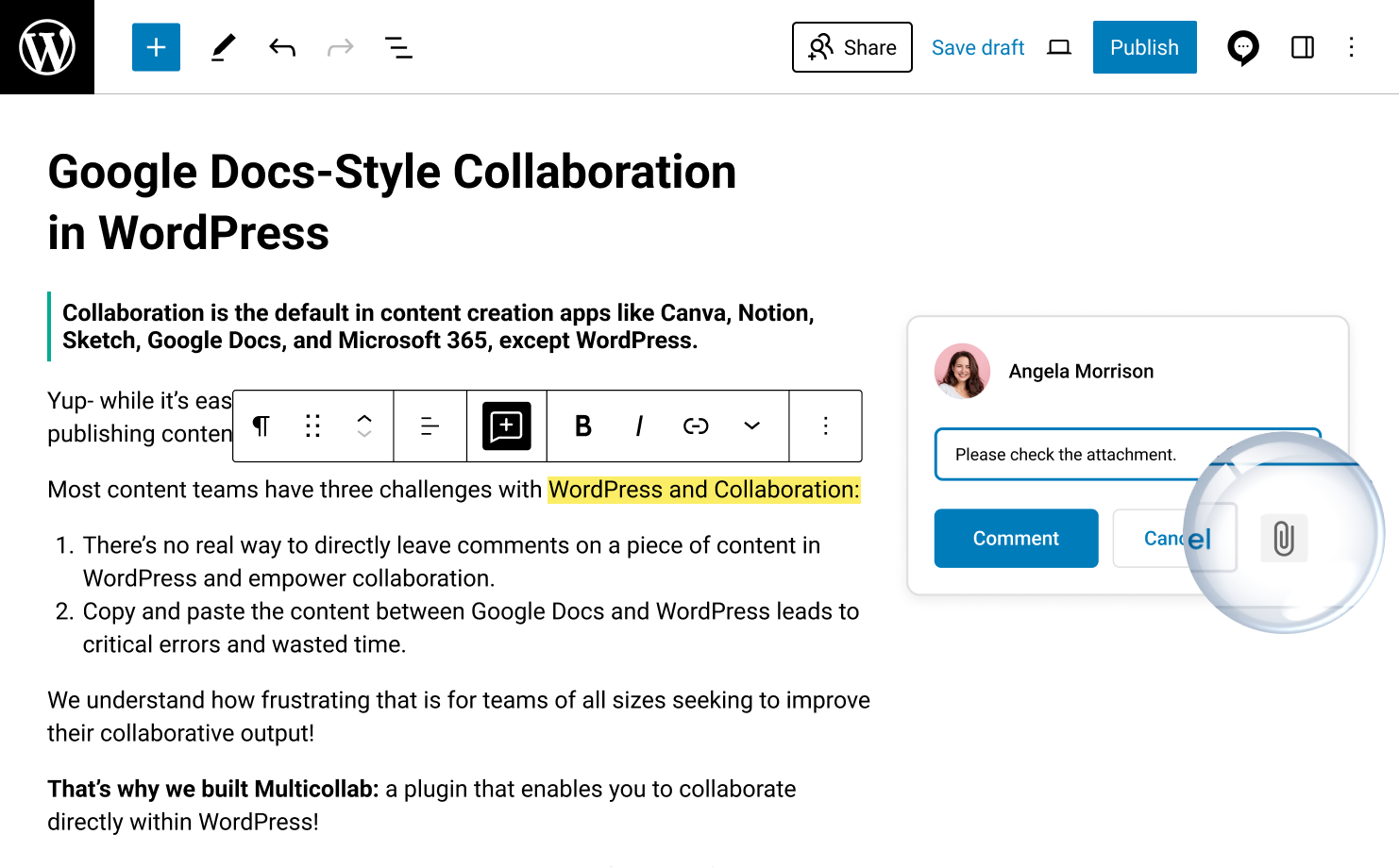Click paragraph 'We understand how frustrating'

pos(459,716)
